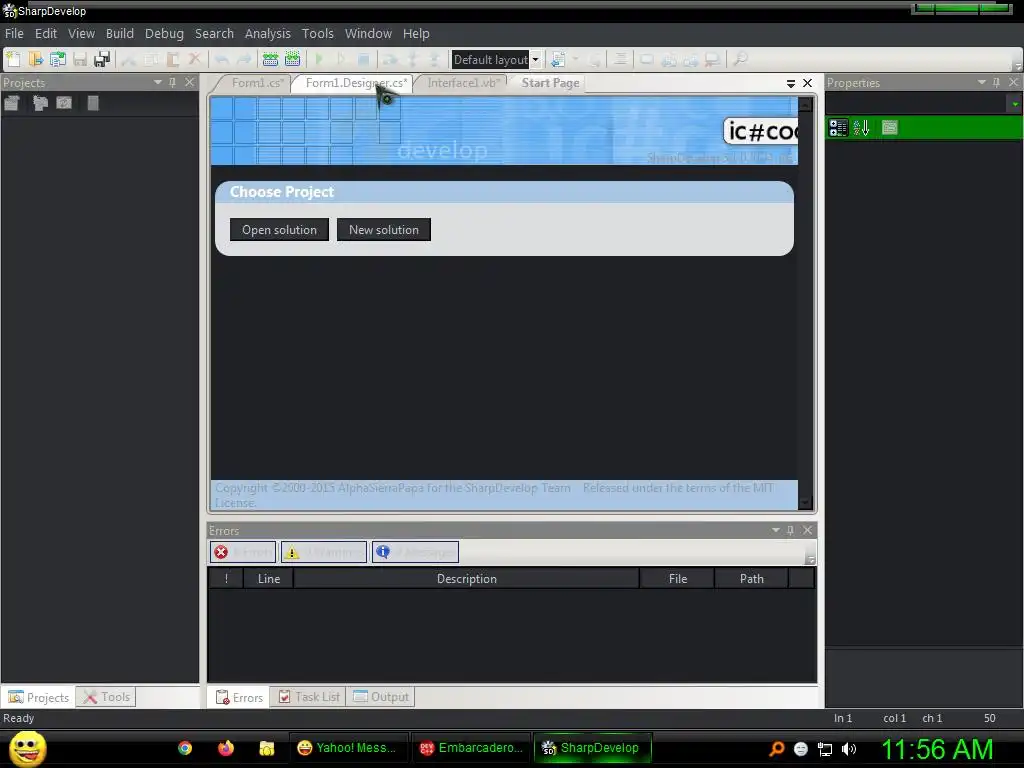Click the Undo toolbar icon
The height and width of the screenshot is (768, 1024).
(222, 59)
